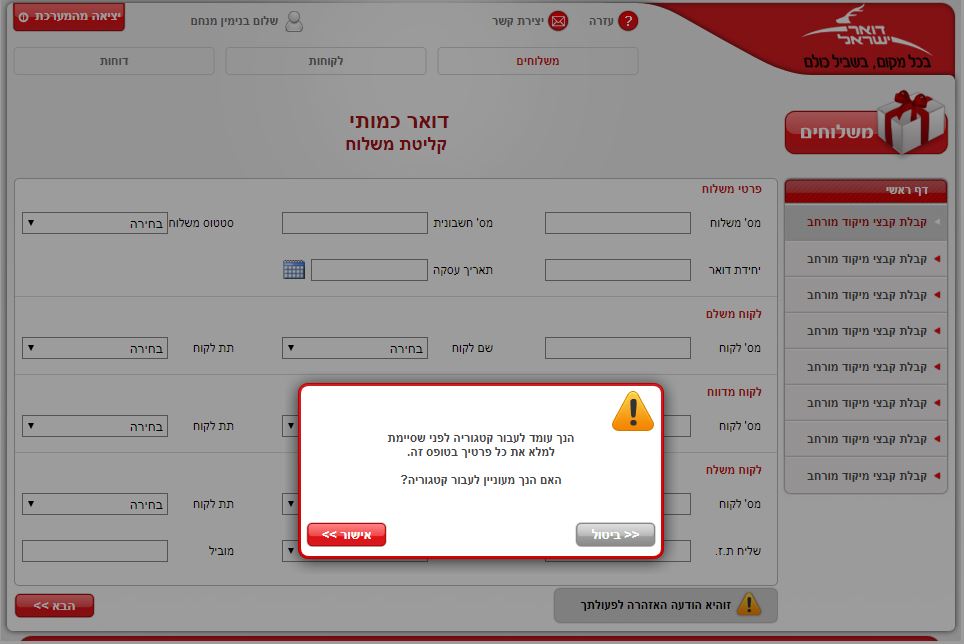Open תת לקוח dropdown under לקוח מדווח
Viewport: 964px width, 644px height.
pyautogui.click(x=95, y=426)
